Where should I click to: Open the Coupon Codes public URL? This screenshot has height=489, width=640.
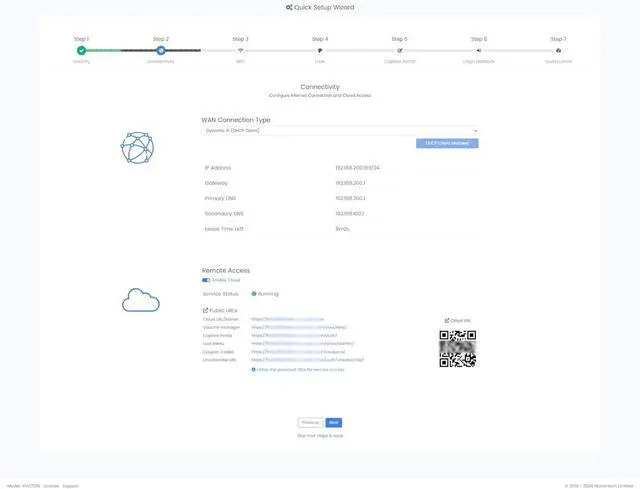[x=298, y=351]
